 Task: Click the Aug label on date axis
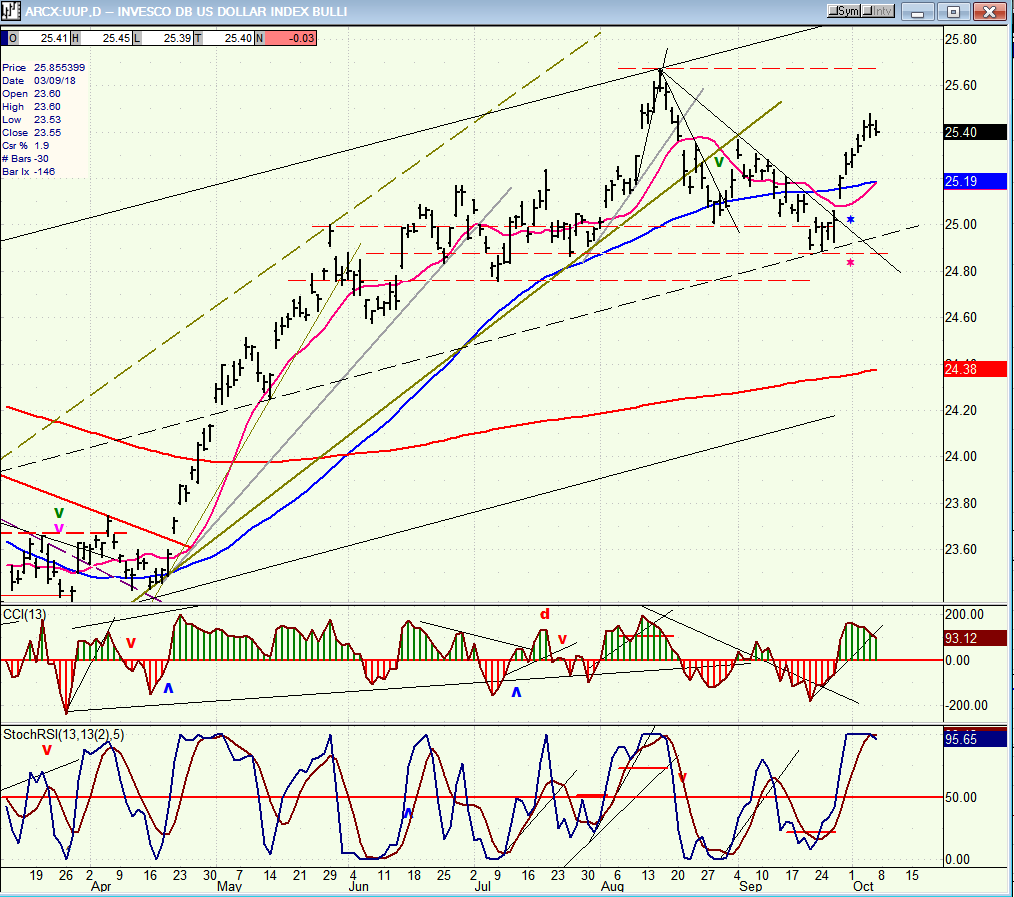pos(612,887)
